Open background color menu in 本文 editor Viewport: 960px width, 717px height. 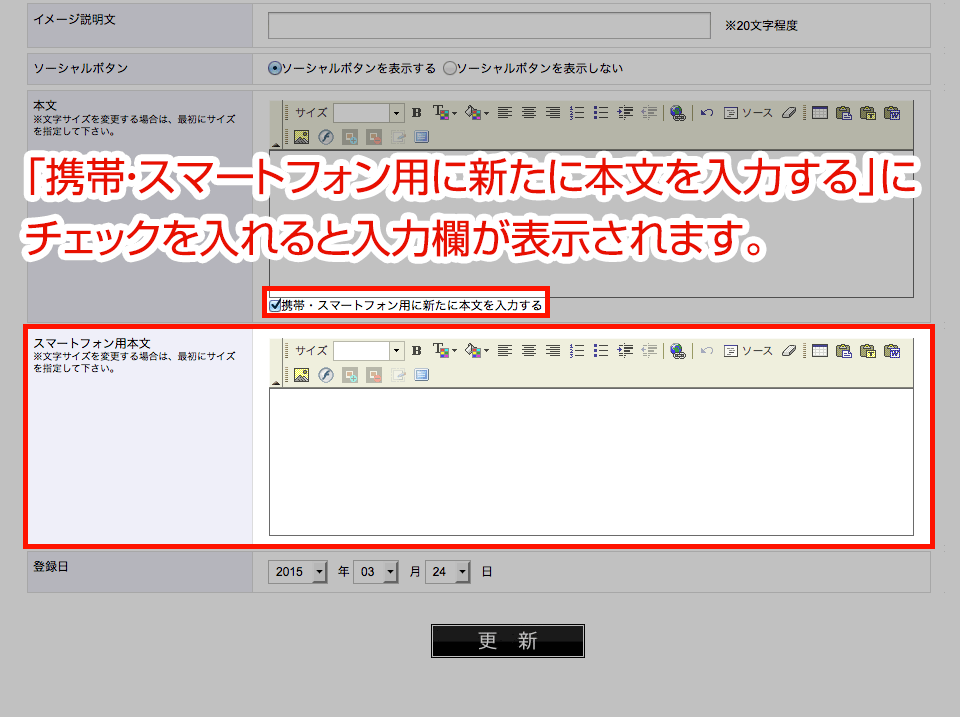(476, 113)
